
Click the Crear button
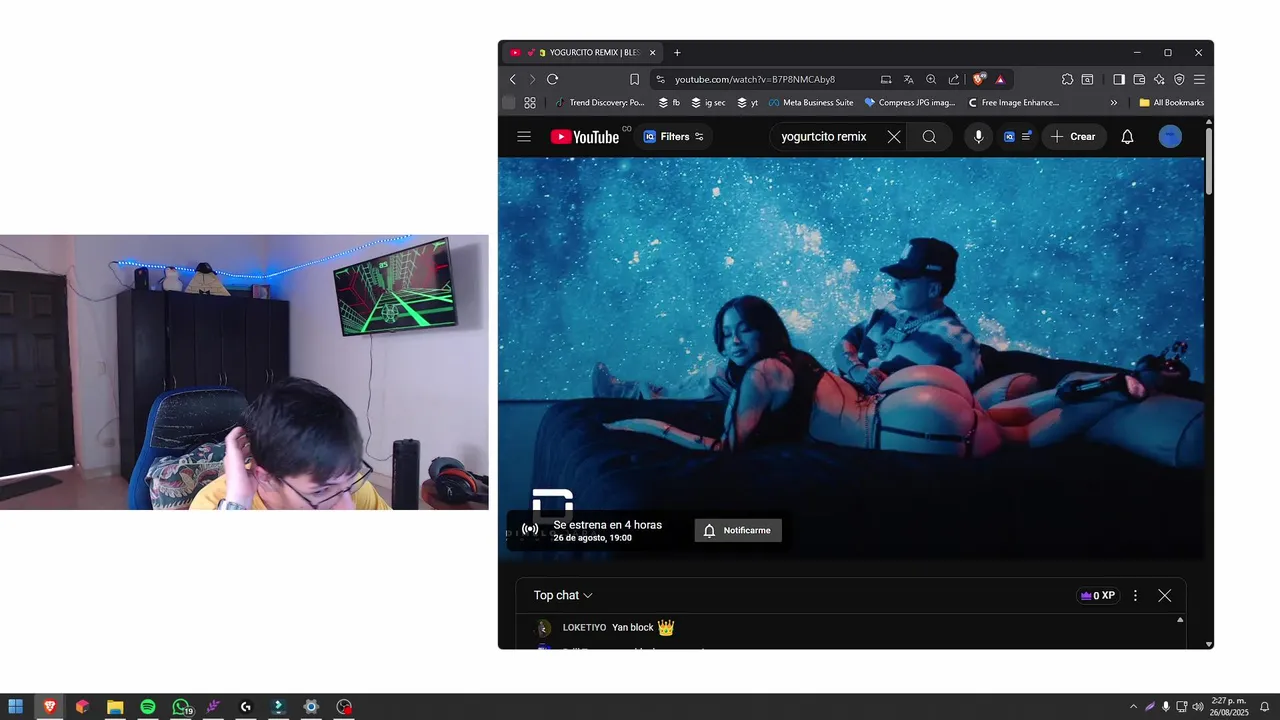[1073, 137]
